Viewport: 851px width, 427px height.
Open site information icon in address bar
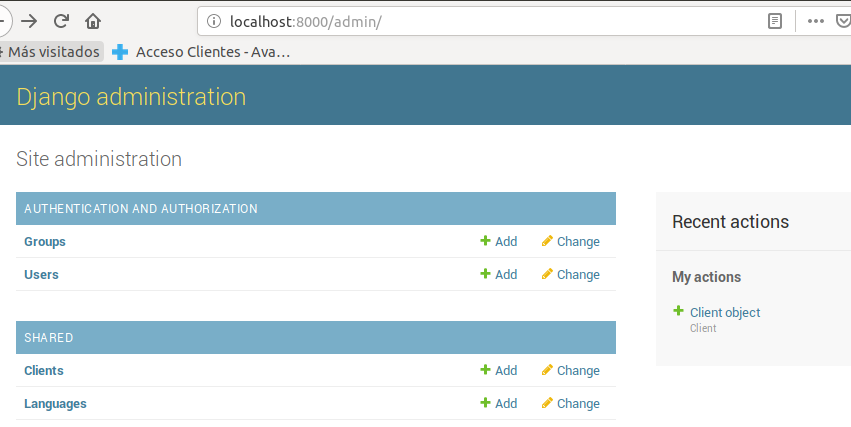tap(214, 21)
